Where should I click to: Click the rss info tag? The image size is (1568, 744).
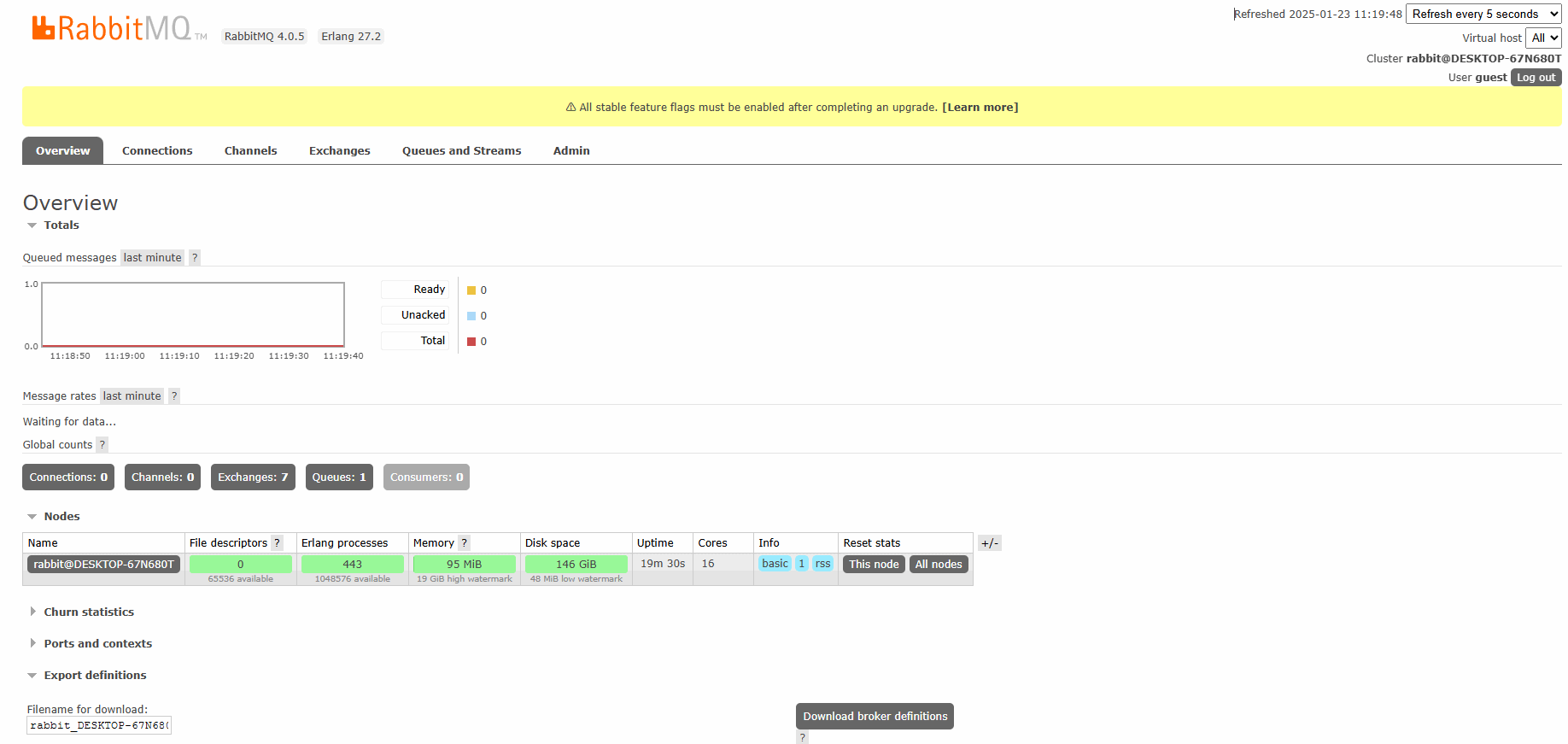coord(822,563)
